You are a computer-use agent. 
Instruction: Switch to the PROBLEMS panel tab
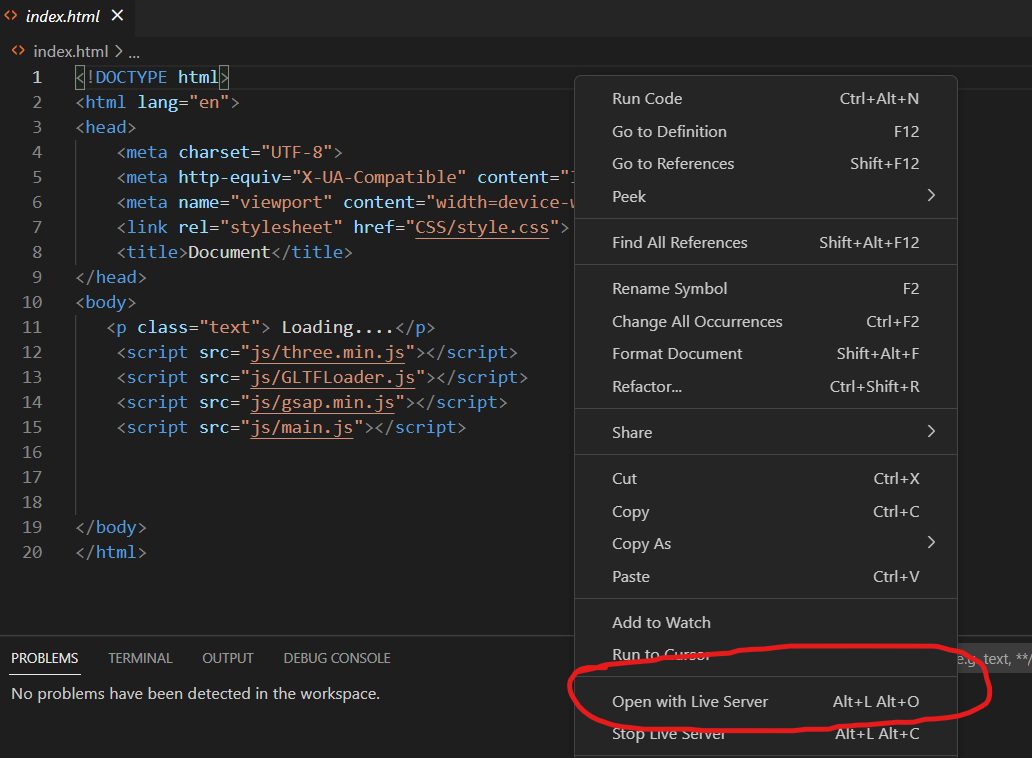pos(45,658)
